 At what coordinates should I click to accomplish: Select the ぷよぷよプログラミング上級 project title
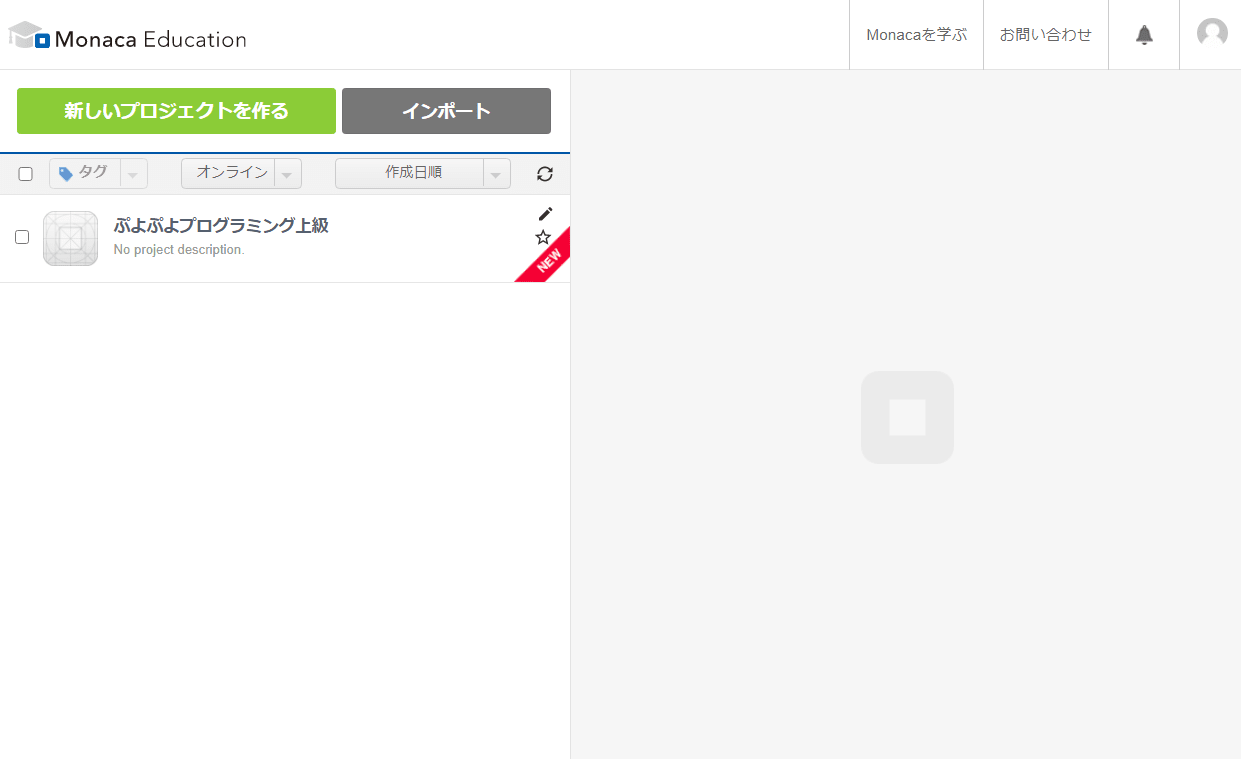click(x=221, y=226)
